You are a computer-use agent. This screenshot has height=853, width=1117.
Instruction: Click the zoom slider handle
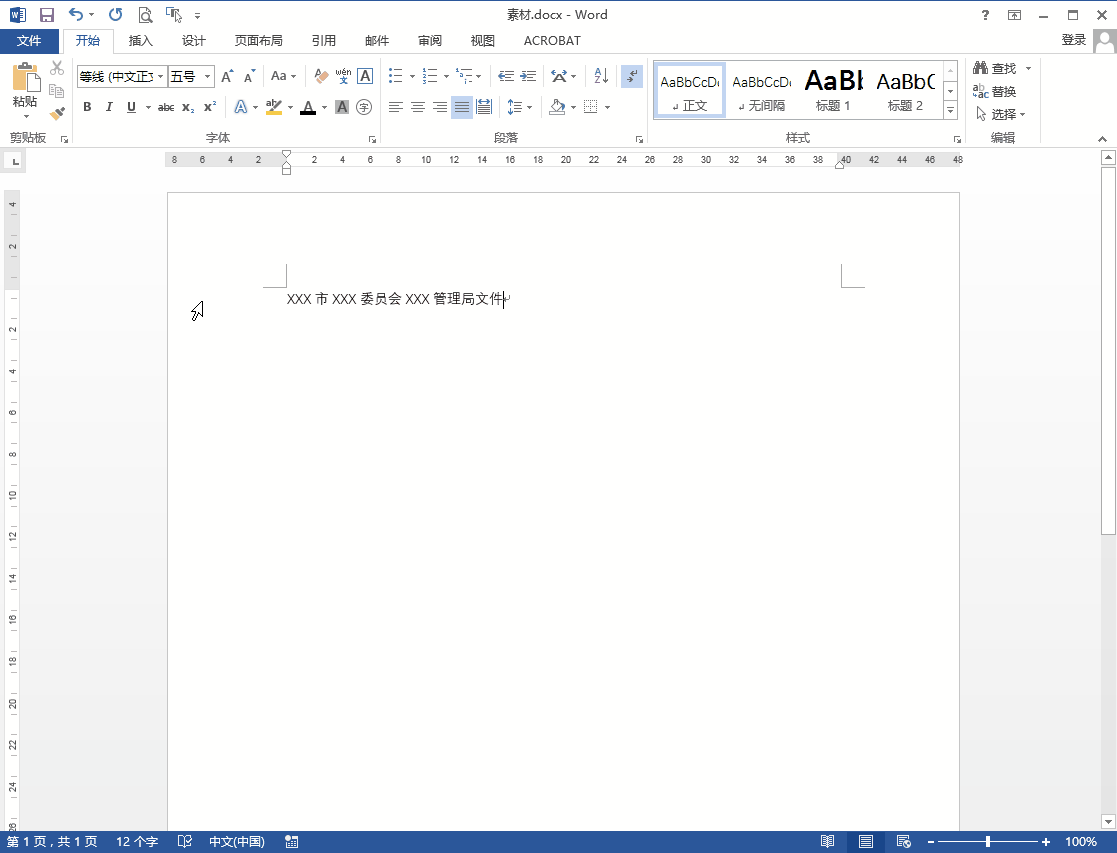(x=988, y=842)
